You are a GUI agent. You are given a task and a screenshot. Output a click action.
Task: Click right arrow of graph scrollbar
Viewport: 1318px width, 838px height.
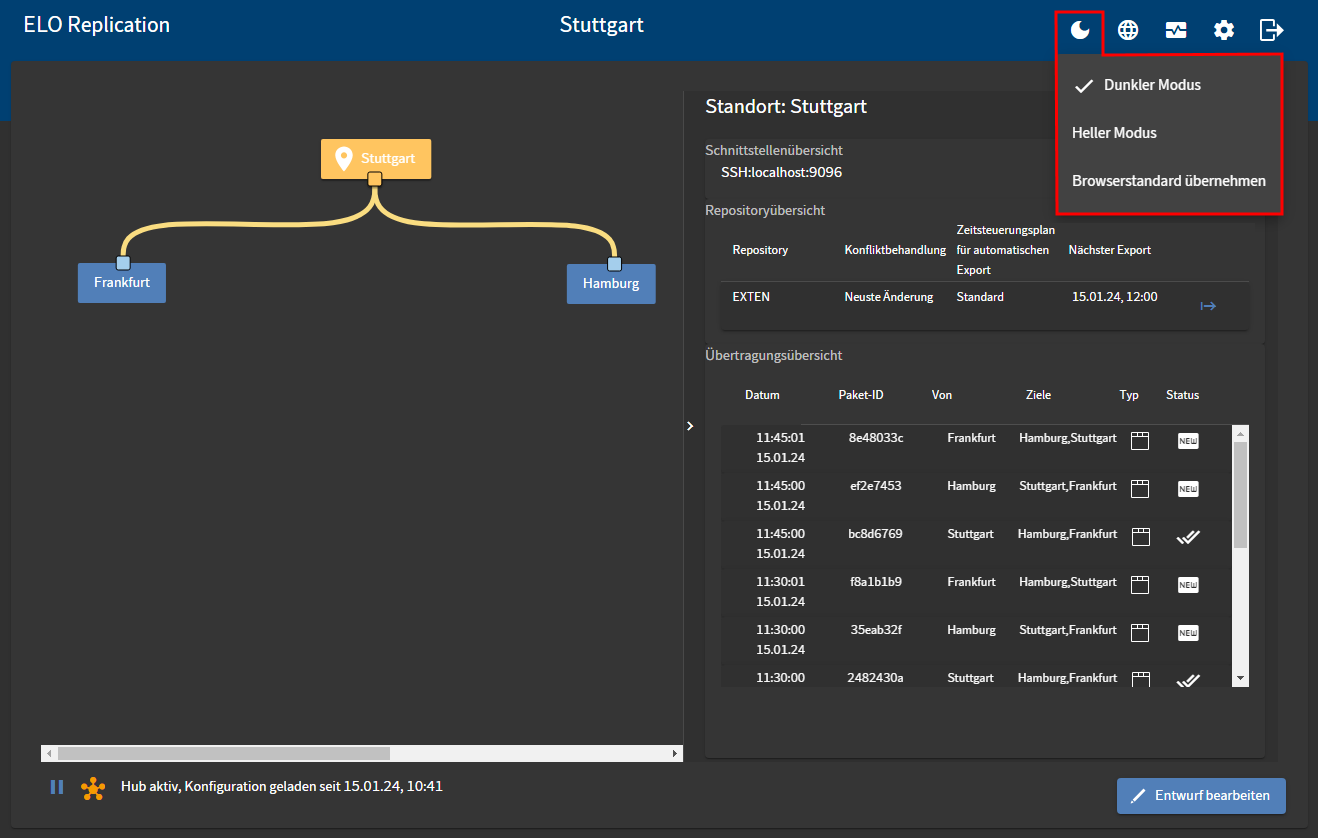pyautogui.click(x=676, y=753)
